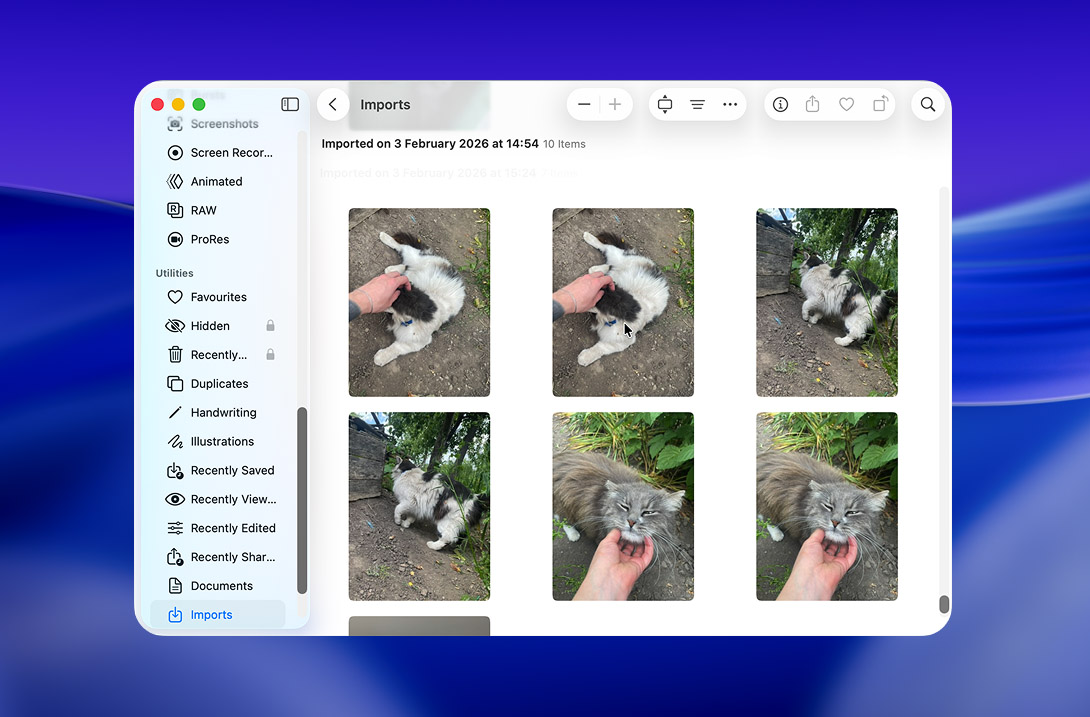Select Animated media type
The image size is (1090, 717).
pos(218,182)
